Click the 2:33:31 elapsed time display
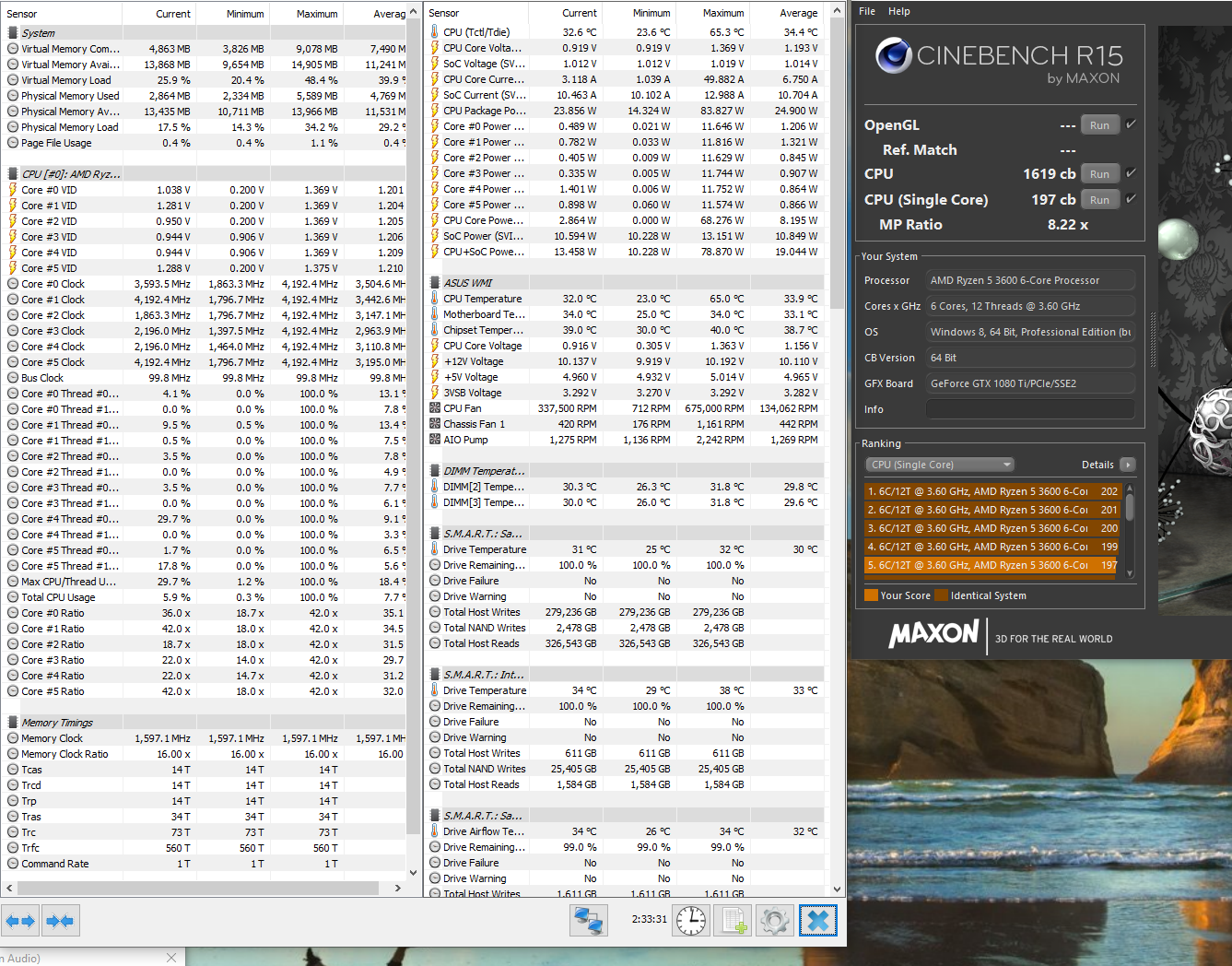The width and height of the screenshot is (1232, 966). pos(650,919)
